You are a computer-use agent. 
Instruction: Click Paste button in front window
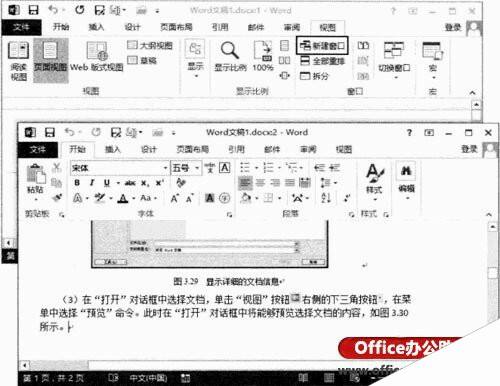tap(35, 182)
